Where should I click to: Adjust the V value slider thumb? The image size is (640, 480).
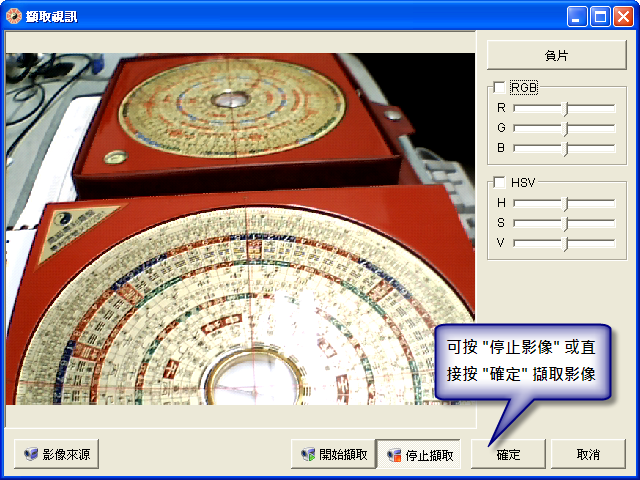coord(565,243)
